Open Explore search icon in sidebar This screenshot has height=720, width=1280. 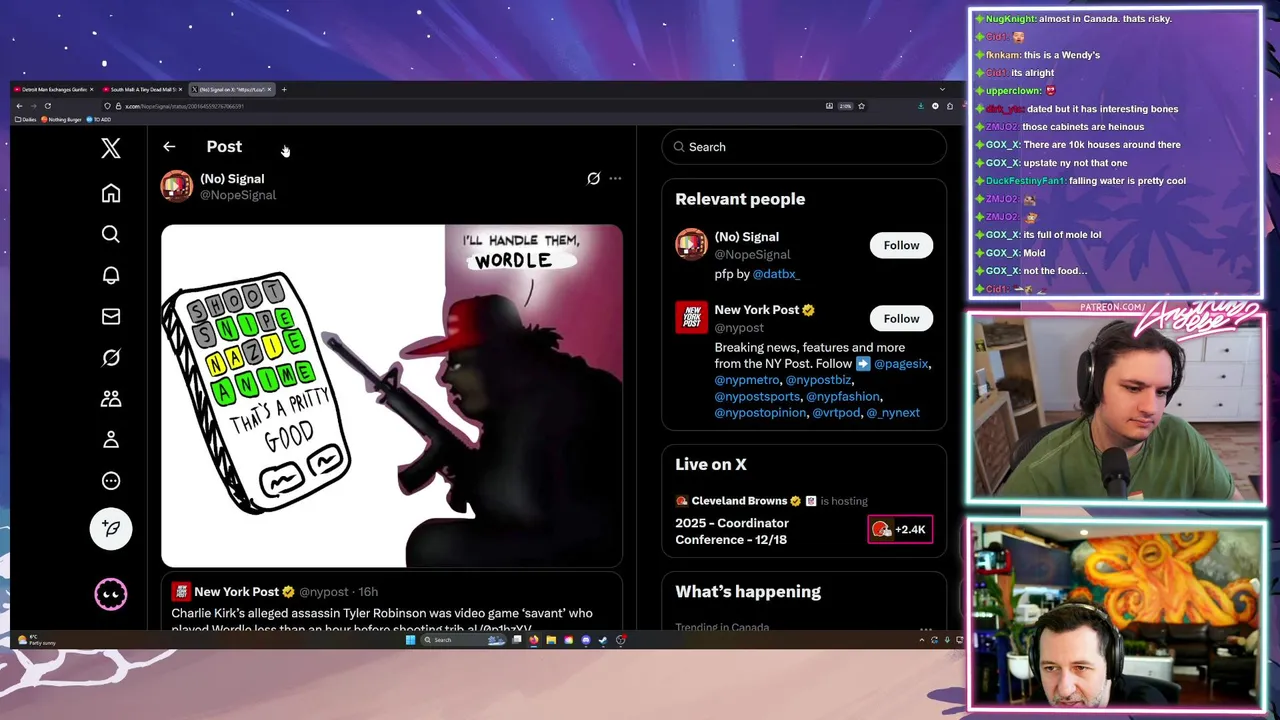(x=111, y=234)
